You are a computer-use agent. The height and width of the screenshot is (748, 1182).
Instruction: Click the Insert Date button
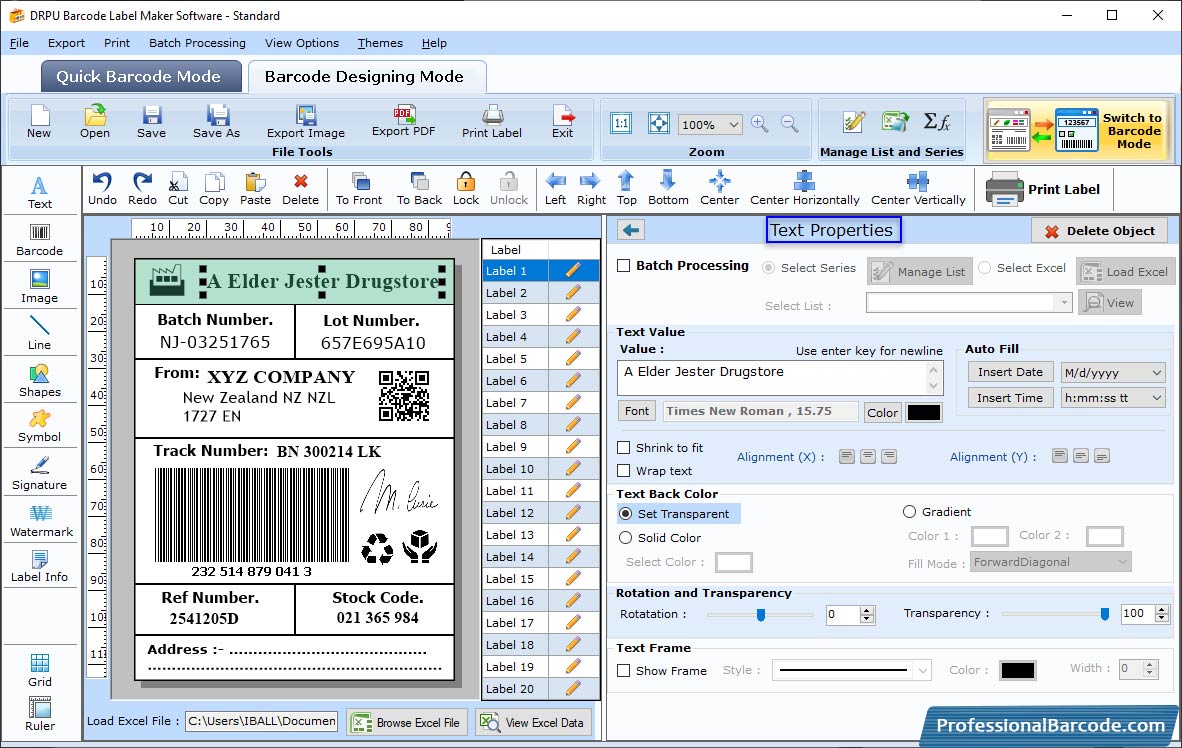[1010, 372]
